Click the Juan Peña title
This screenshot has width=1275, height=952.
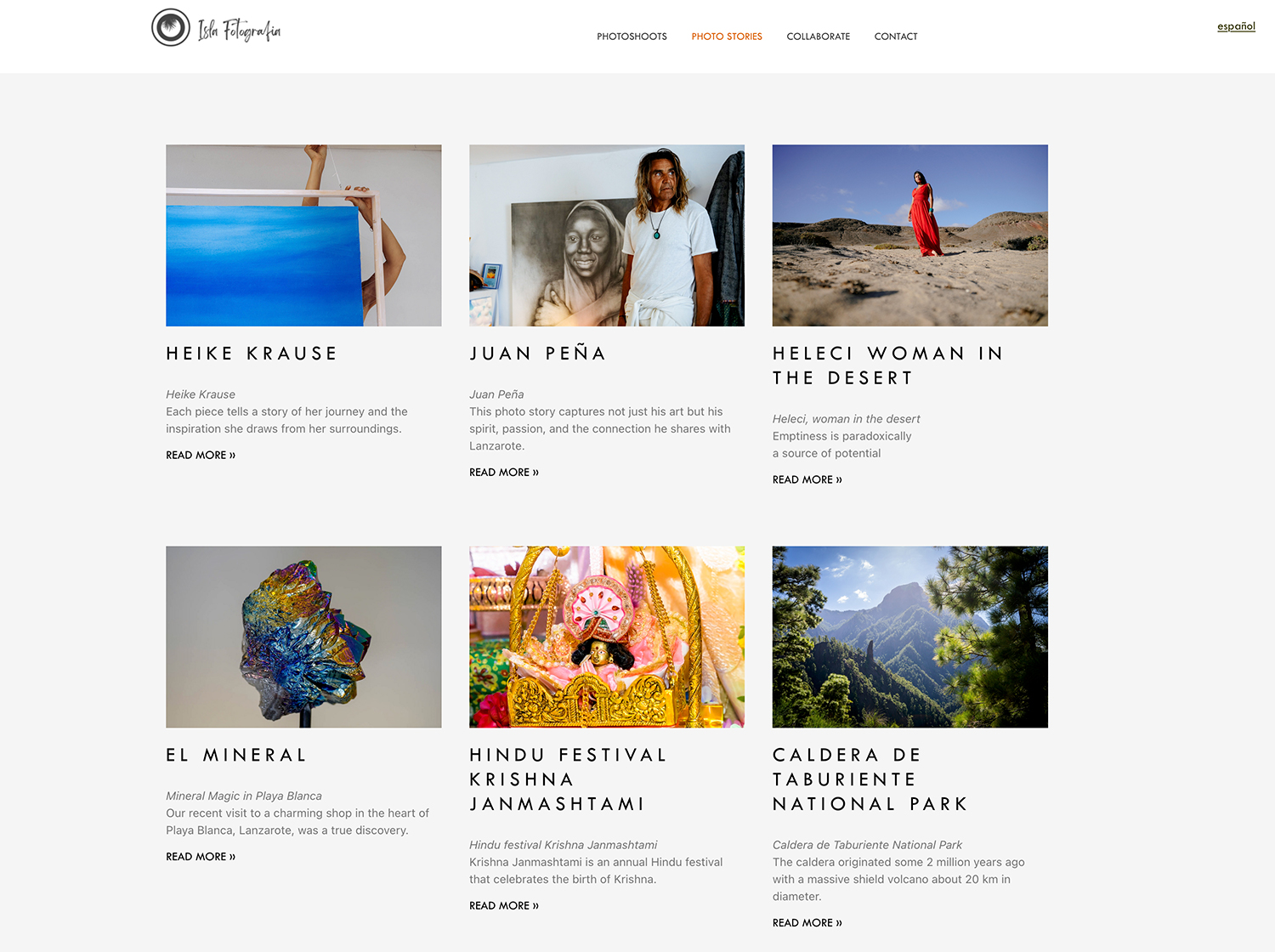tap(538, 354)
